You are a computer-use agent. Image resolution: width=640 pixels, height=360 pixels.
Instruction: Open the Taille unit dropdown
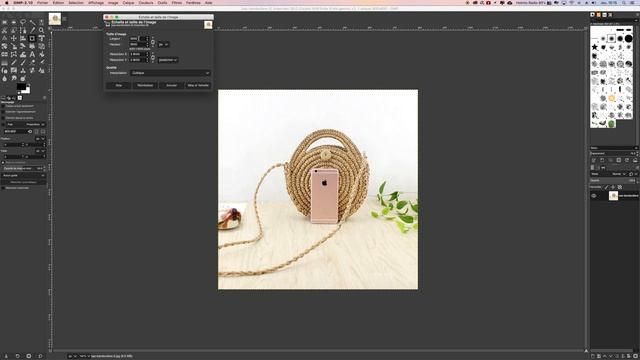pos(40,151)
